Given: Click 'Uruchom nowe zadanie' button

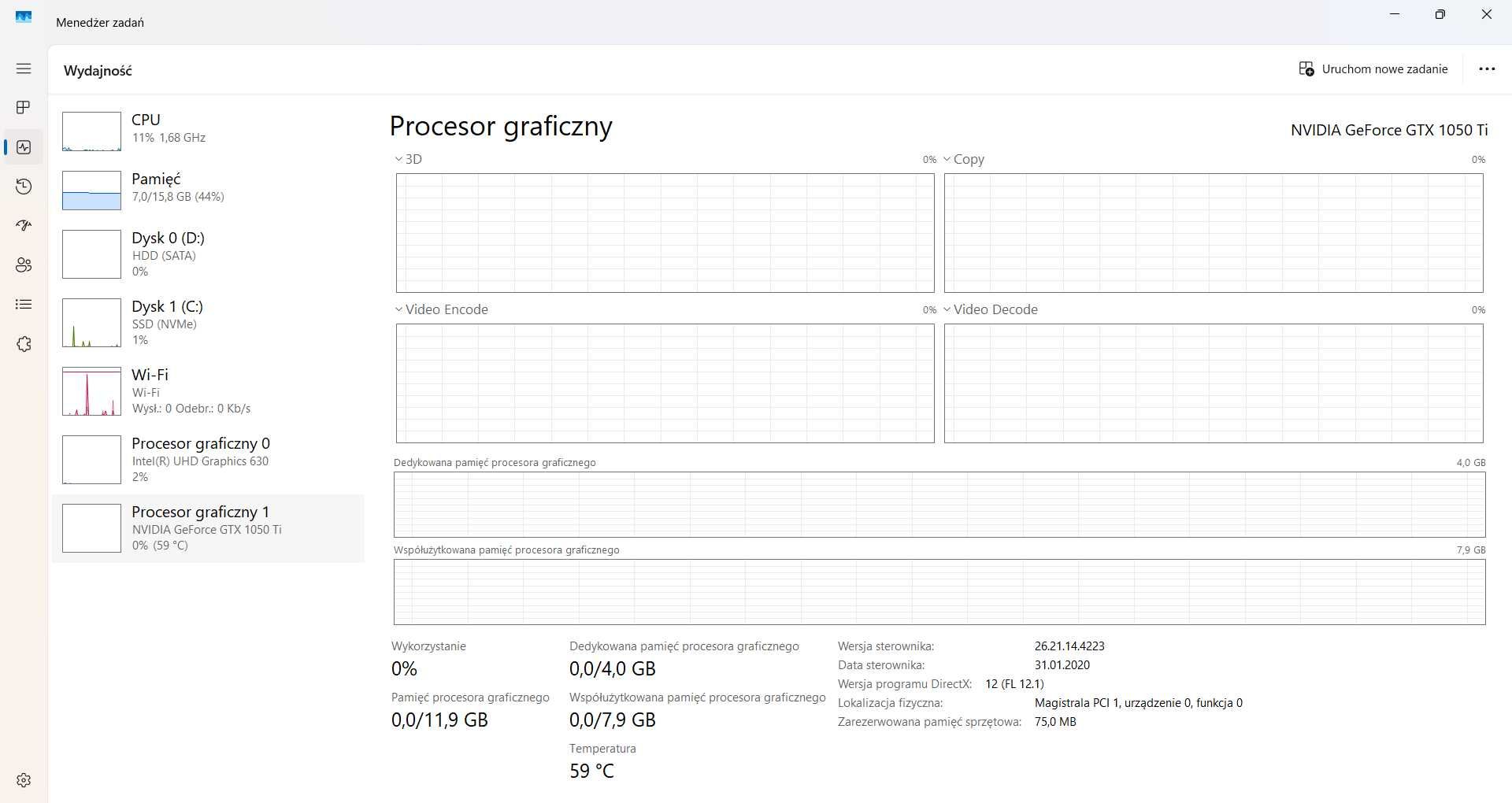Looking at the screenshot, I should (x=1373, y=69).
